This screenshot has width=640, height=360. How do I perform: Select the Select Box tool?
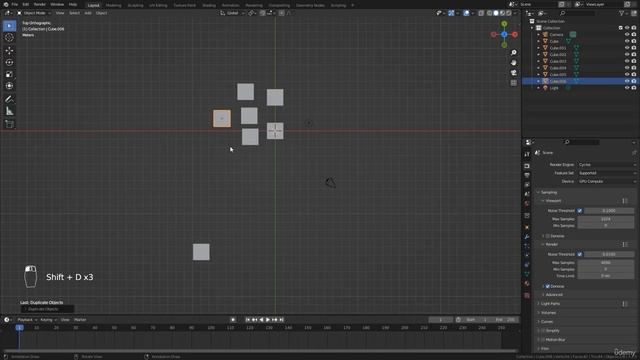tap(9, 26)
